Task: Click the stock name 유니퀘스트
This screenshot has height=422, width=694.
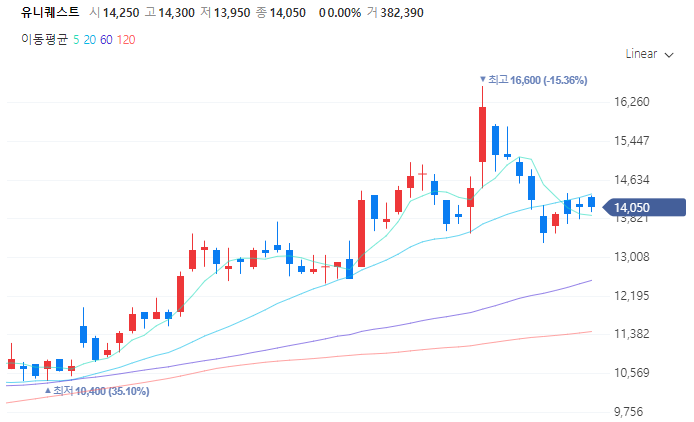Action: (50, 12)
